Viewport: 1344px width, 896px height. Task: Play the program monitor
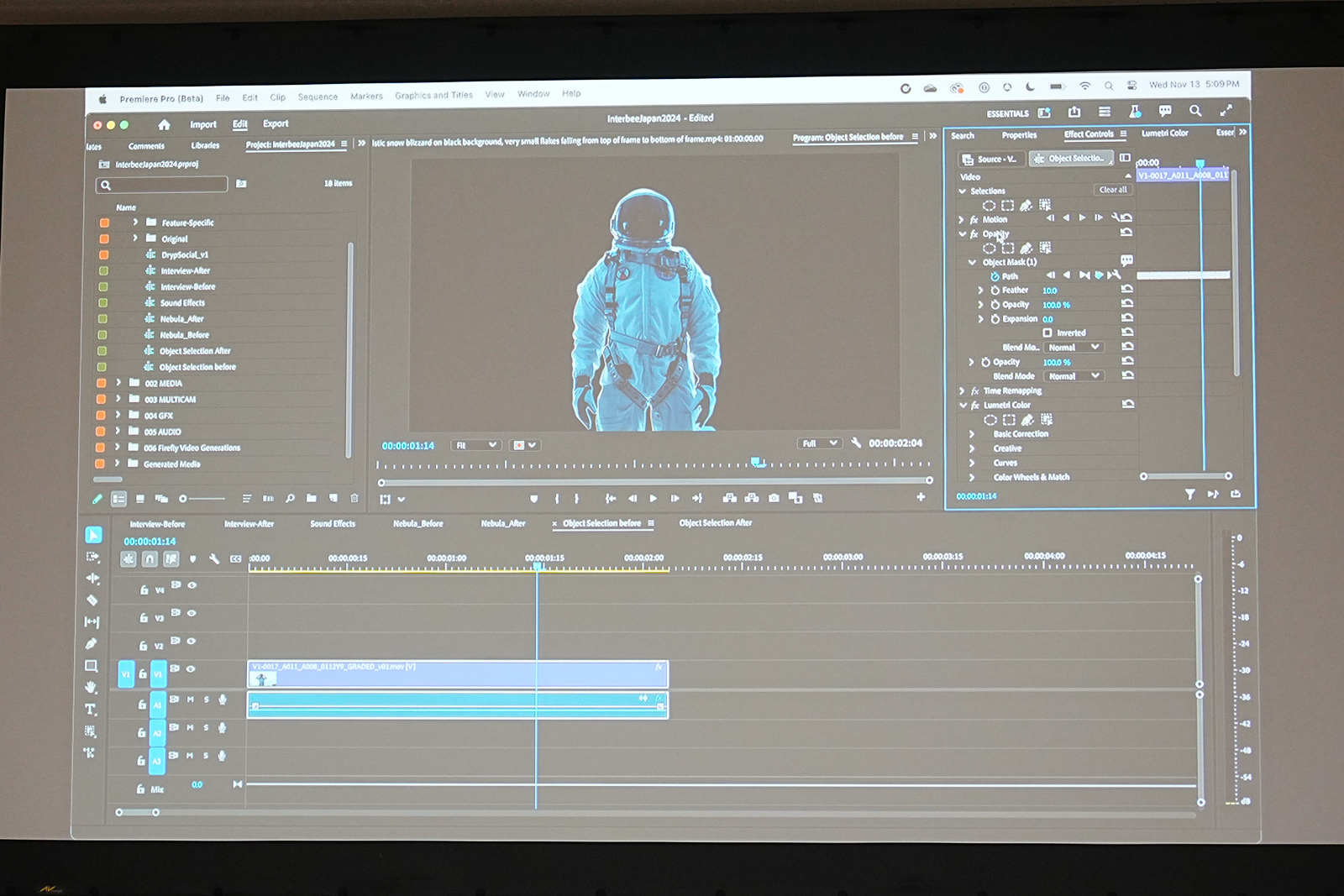(x=654, y=498)
